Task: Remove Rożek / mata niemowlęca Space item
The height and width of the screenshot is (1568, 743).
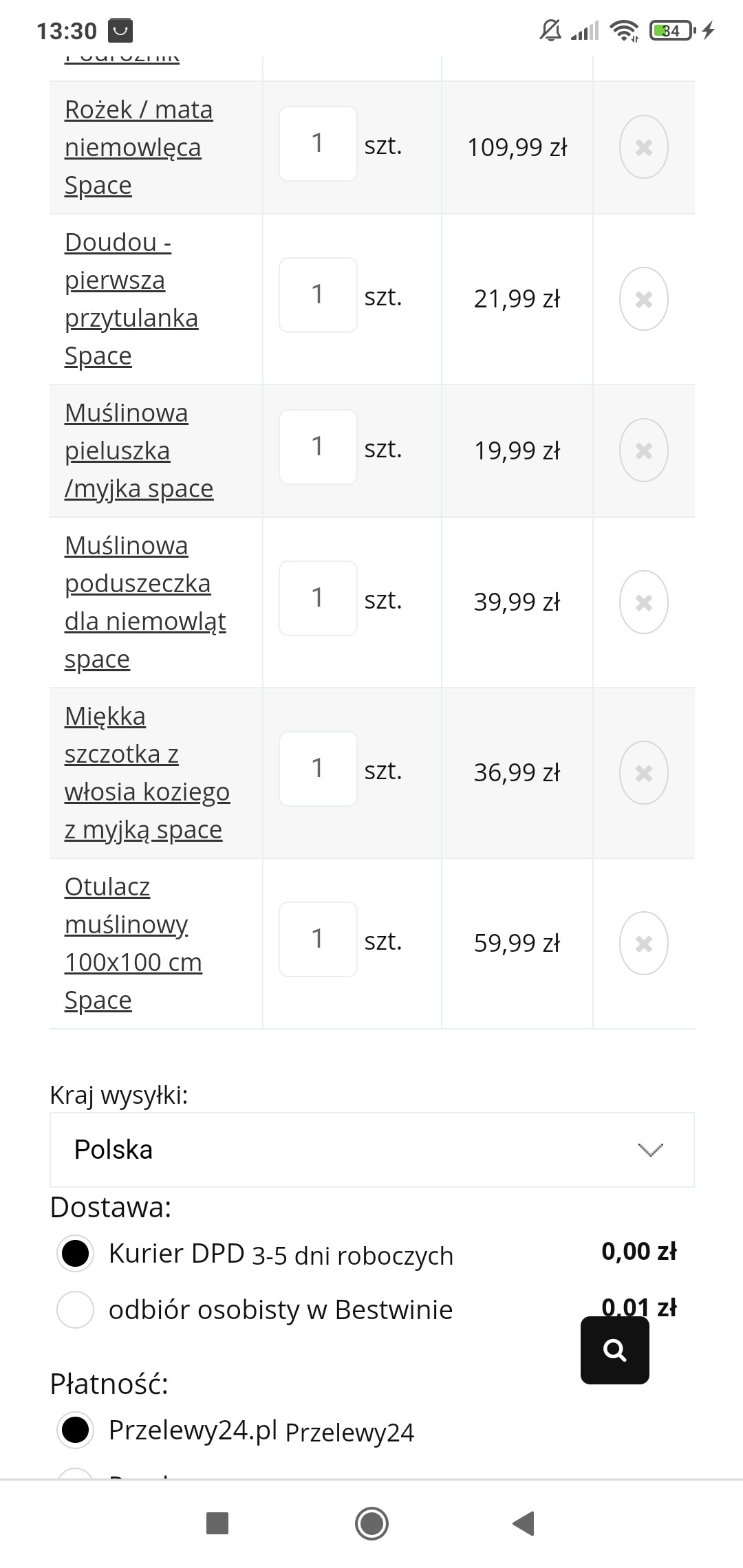Action: tap(643, 147)
